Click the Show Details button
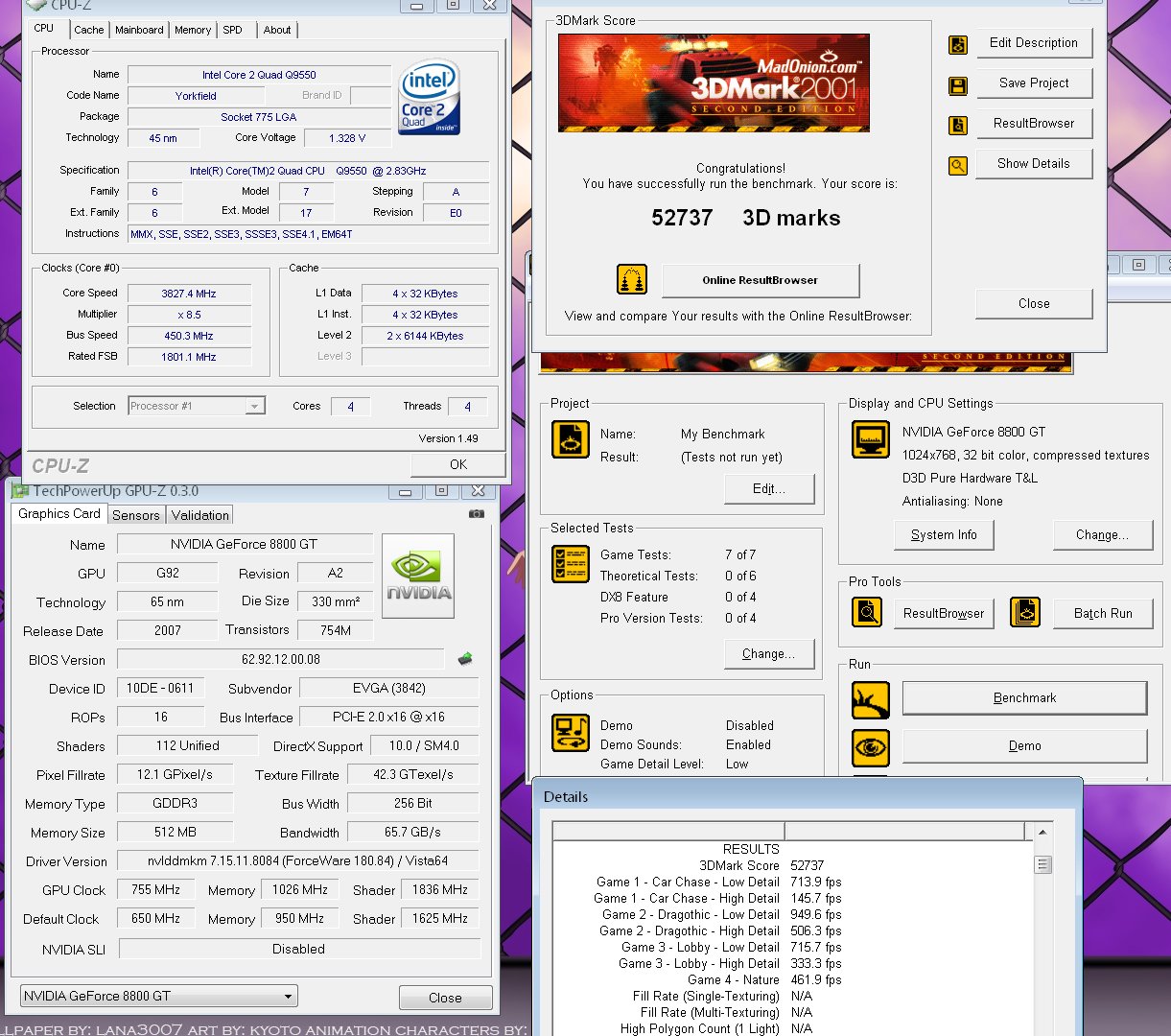Image resolution: width=1171 pixels, height=1036 pixels. pyautogui.click(x=1034, y=164)
